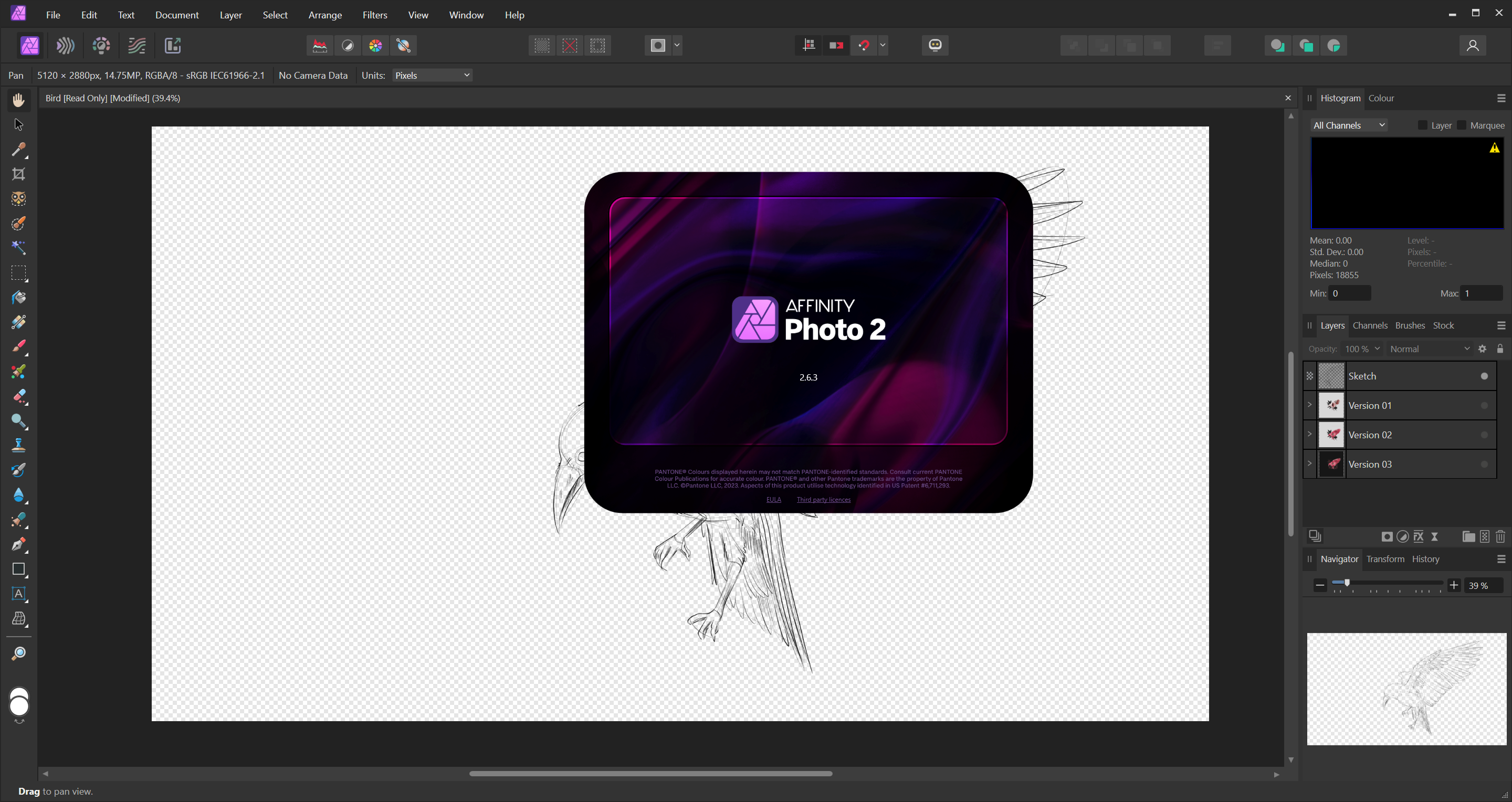Enable the histogram Marquee checkbox

[x=1462, y=125]
